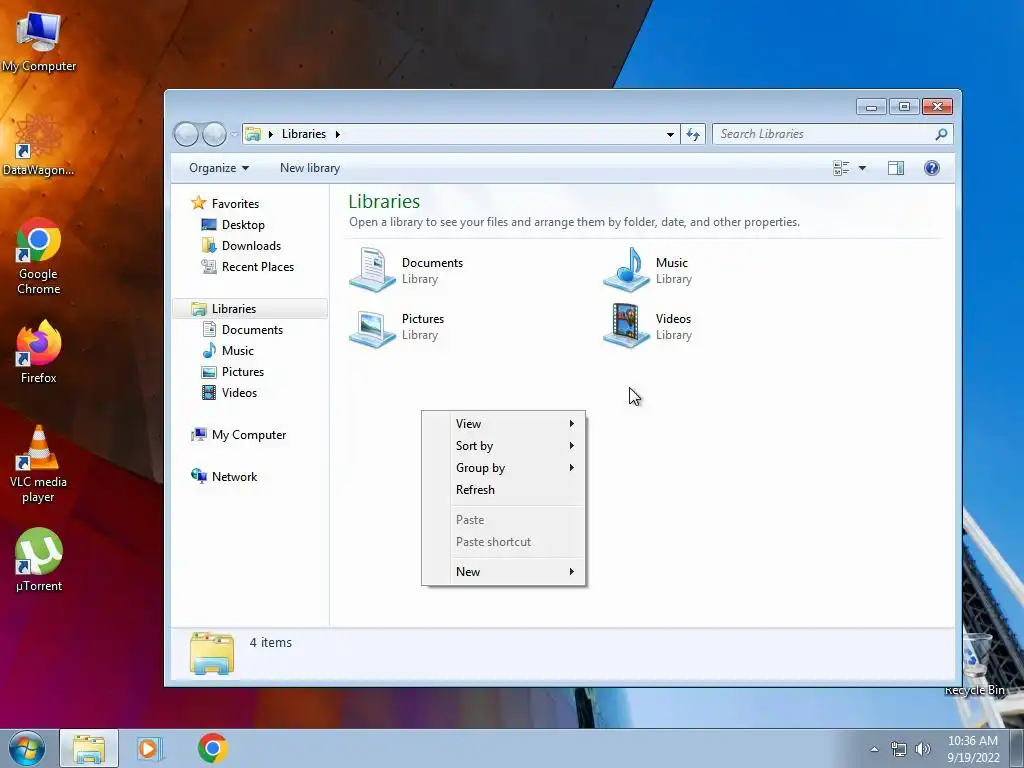
Task: Click the Help question mark icon
Action: [x=932, y=168]
